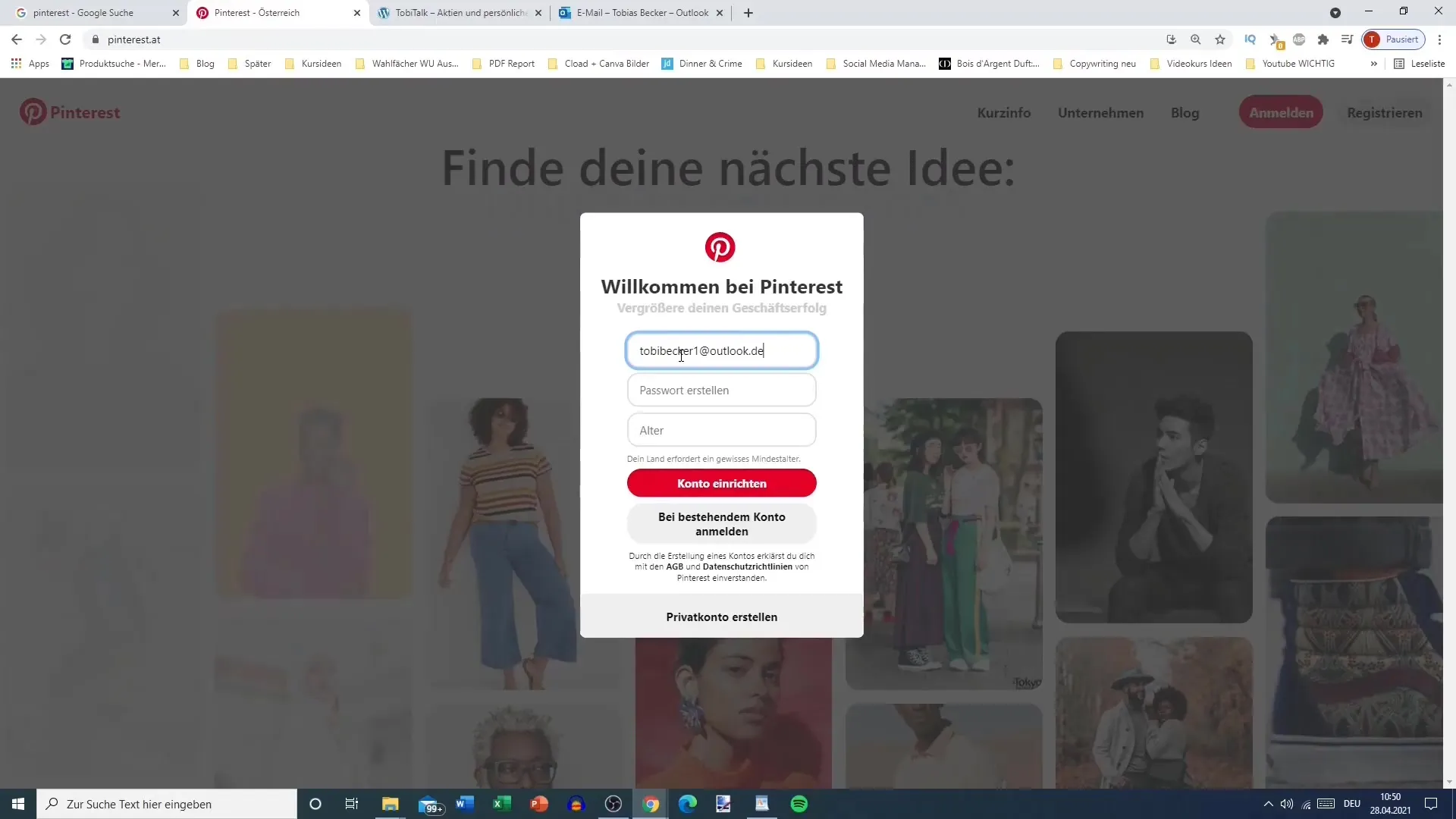Open the Pausiert profile button
1456x819 pixels.
(x=1394, y=39)
